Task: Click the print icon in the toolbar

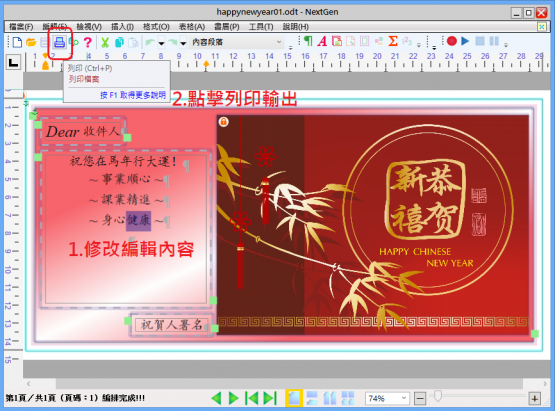Action: click(59, 42)
